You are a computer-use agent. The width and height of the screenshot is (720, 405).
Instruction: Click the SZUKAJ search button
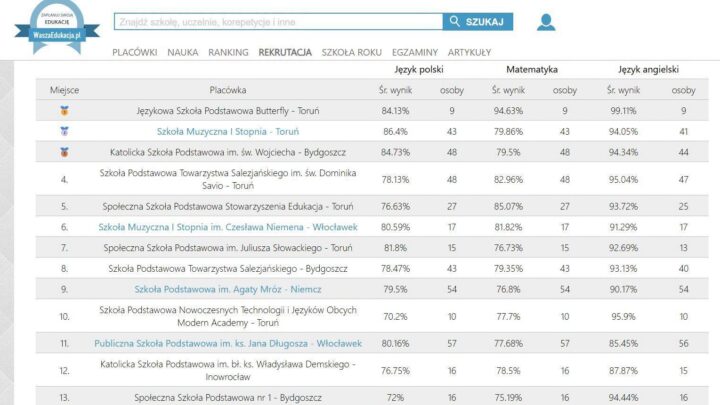(478, 22)
